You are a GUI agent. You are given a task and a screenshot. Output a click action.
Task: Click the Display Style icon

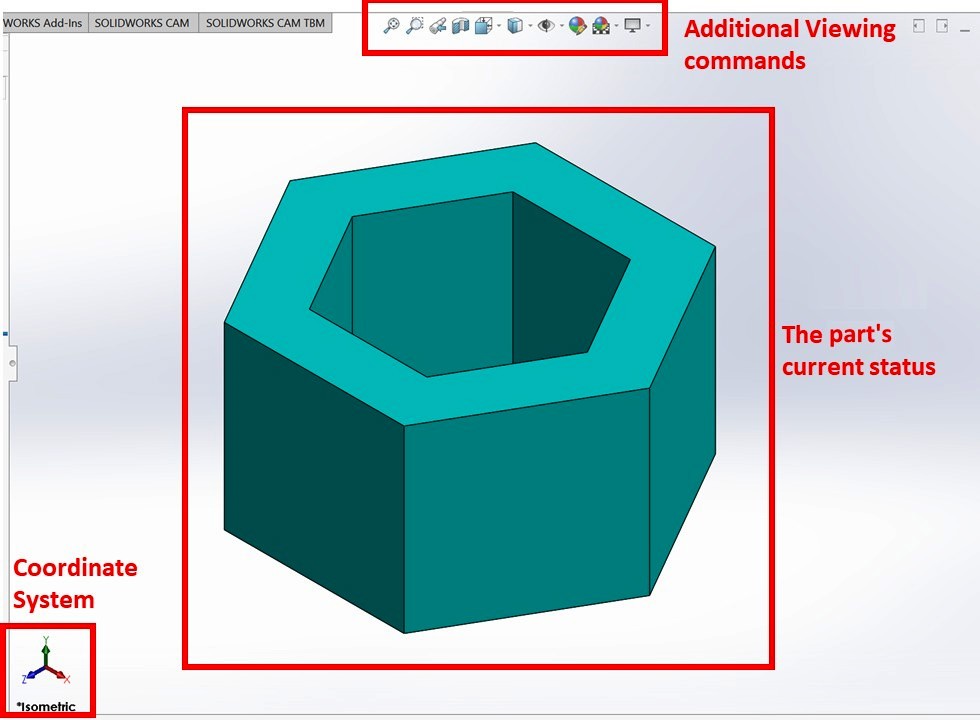(x=514, y=26)
